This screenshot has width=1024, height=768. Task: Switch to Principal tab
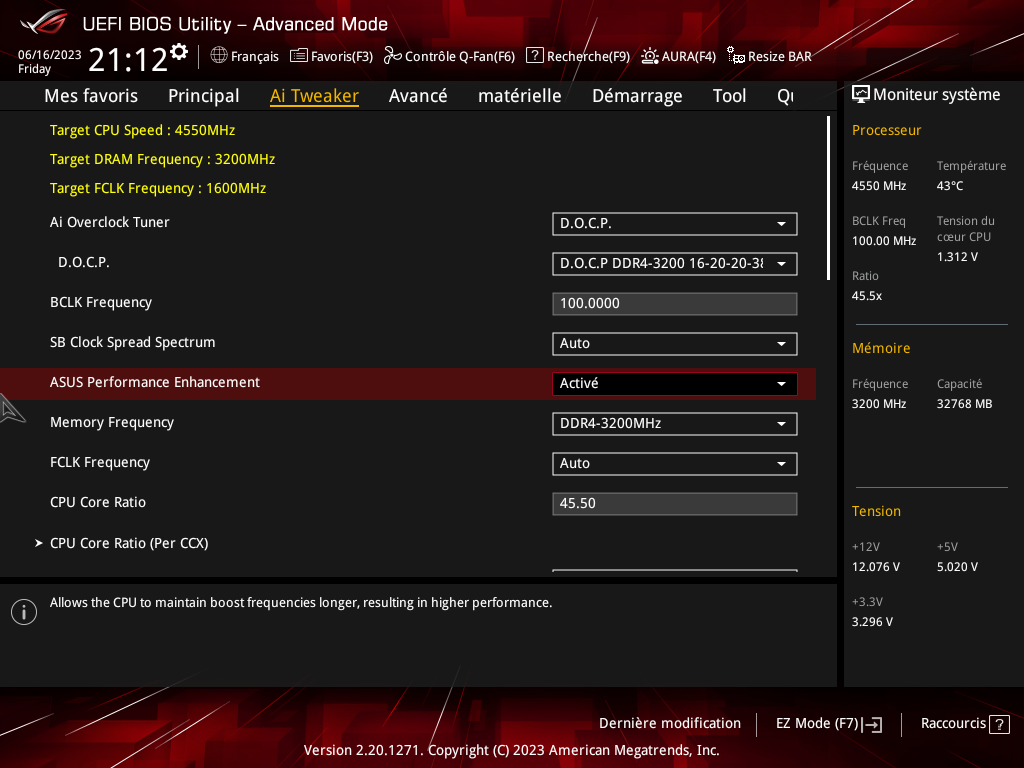coord(204,96)
